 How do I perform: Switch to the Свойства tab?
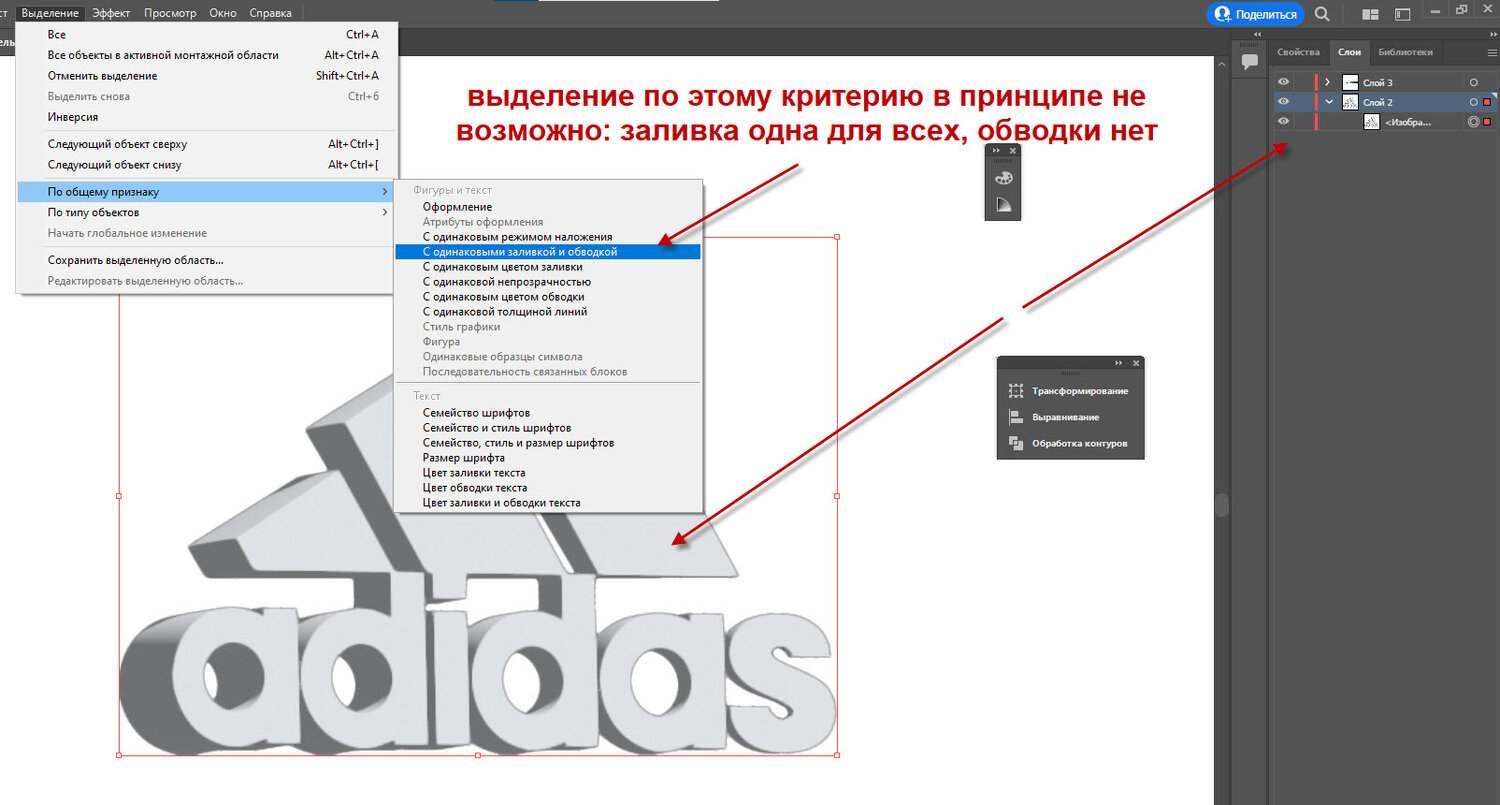point(1298,52)
